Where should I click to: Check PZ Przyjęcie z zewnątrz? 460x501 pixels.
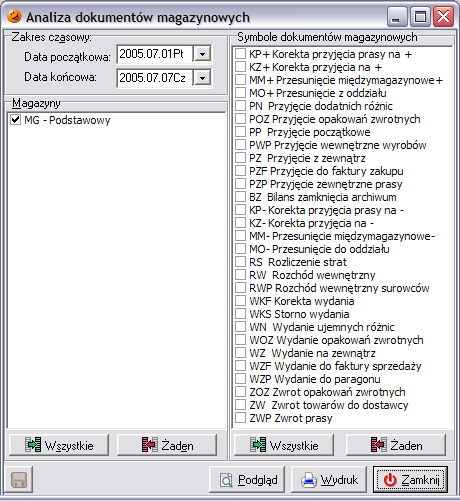[240, 158]
